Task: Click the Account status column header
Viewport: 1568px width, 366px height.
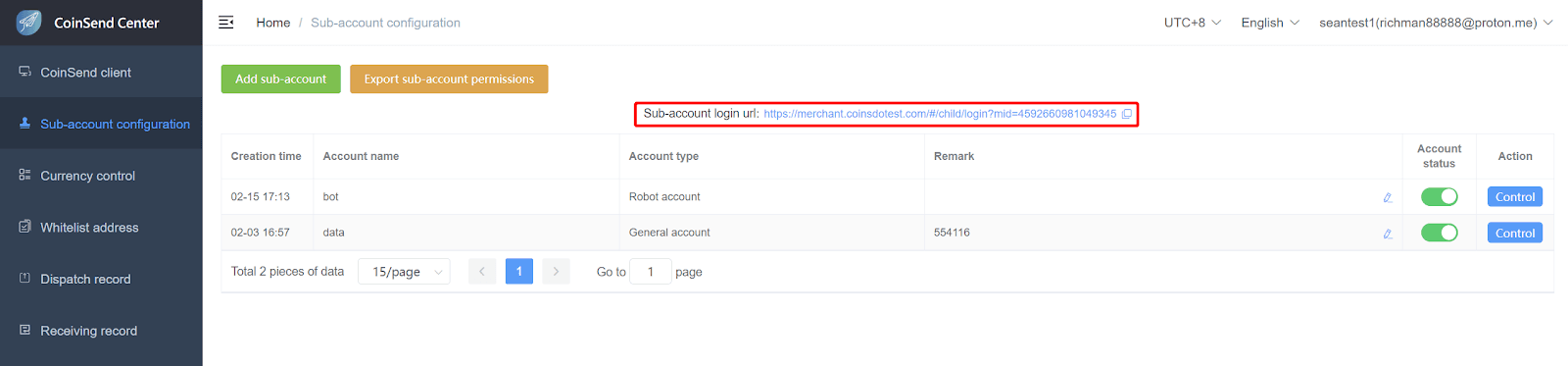Action: pos(1439,156)
